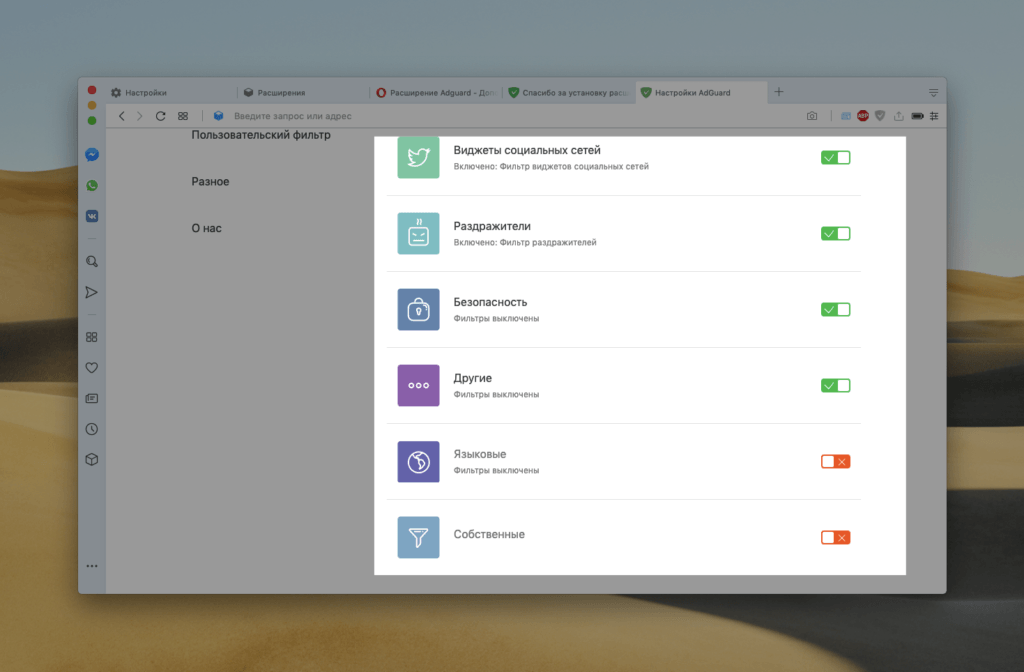Screen dimensions: 1024x672
Task: Open Speed Dial grid icon in sidebar
Action: click(x=92, y=337)
